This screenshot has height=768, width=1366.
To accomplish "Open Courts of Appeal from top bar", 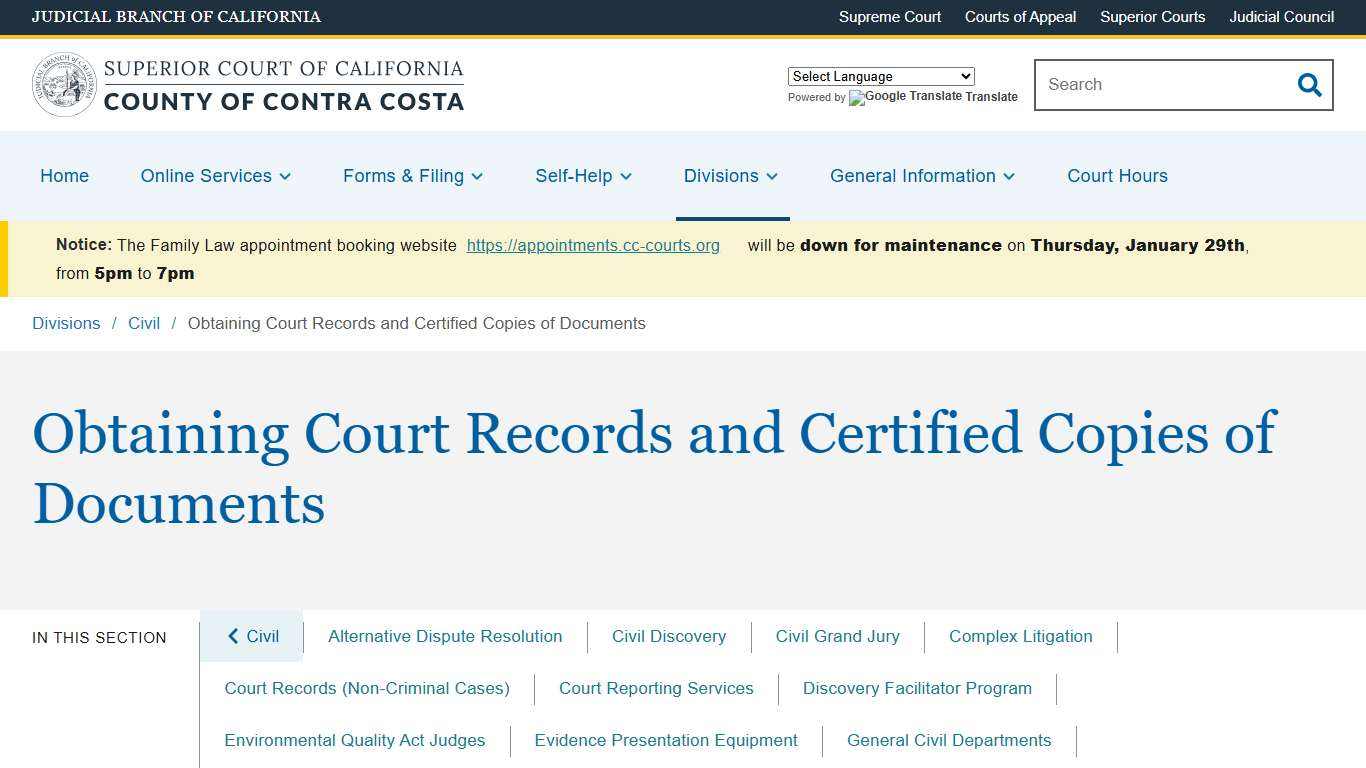I will (x=1020, y=17).
